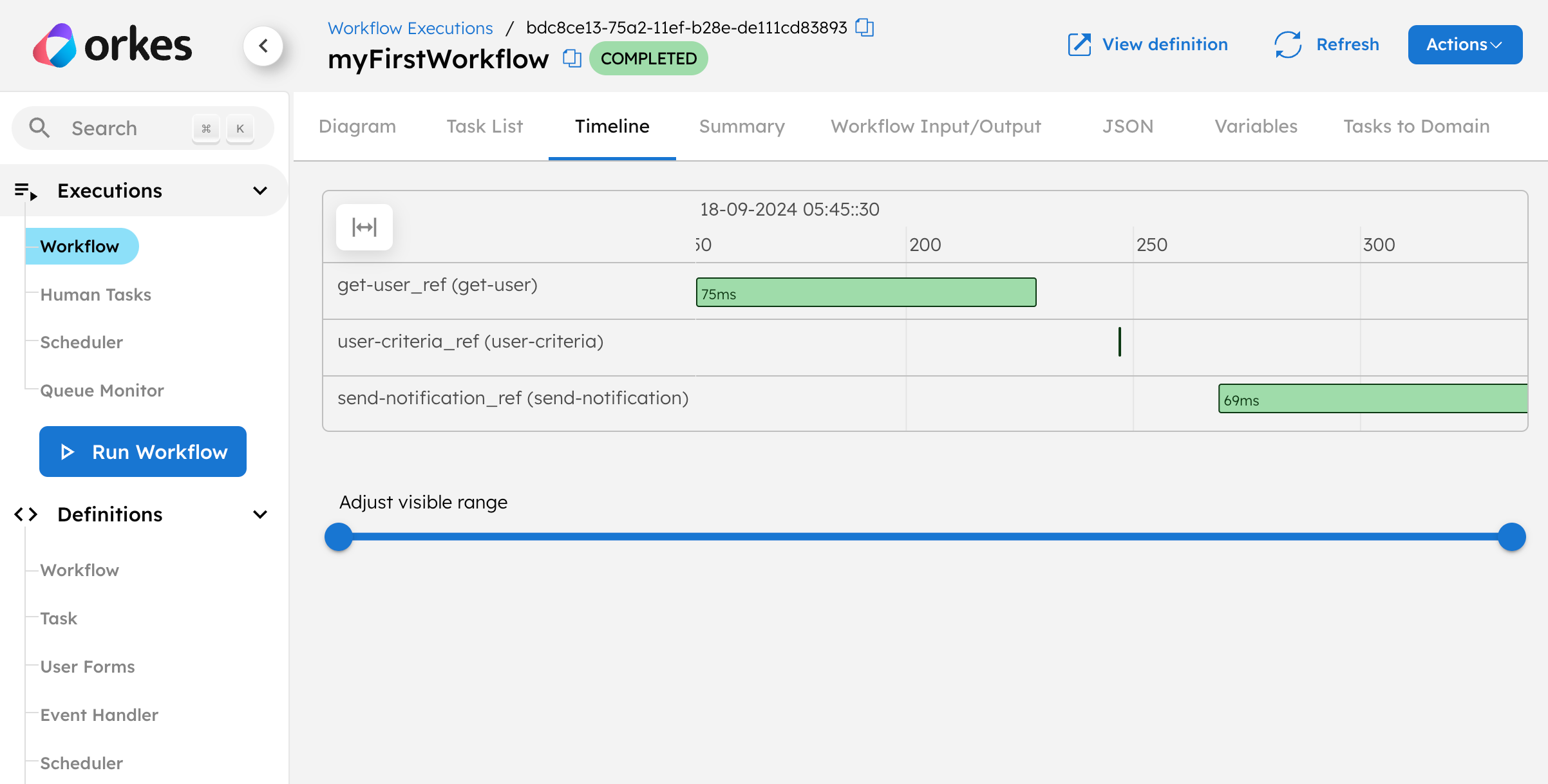Switch to Tasks to Domain tab
The height and width of the screenshot is (784, 1548).
pyautogui.click(x=1416, y=126)
